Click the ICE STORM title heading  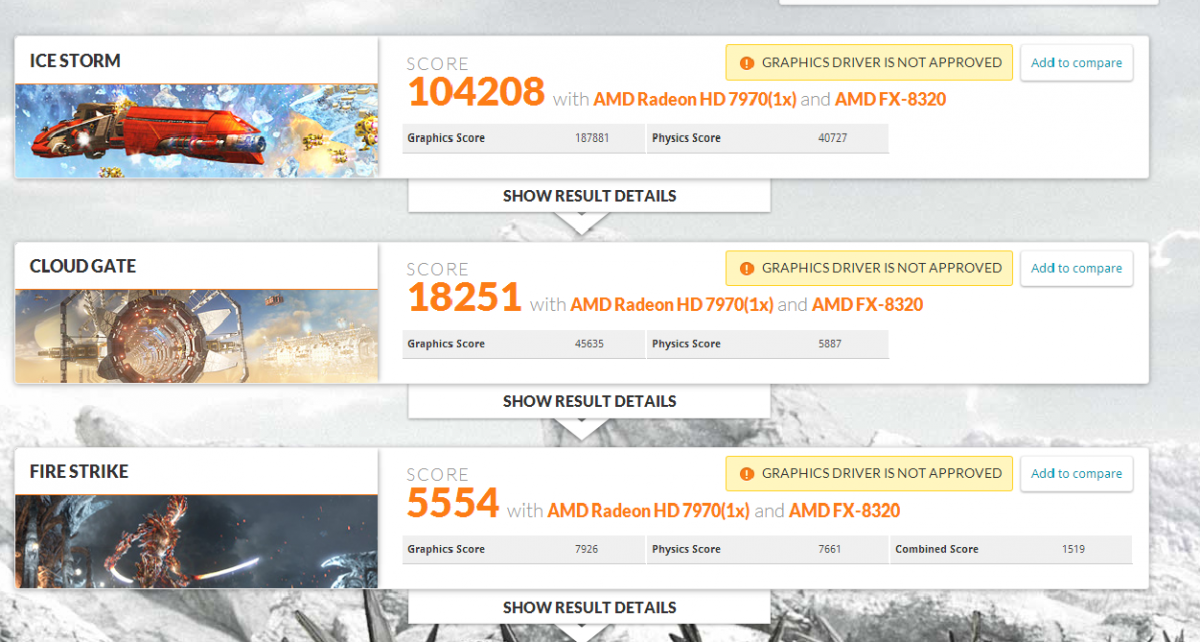75,61
